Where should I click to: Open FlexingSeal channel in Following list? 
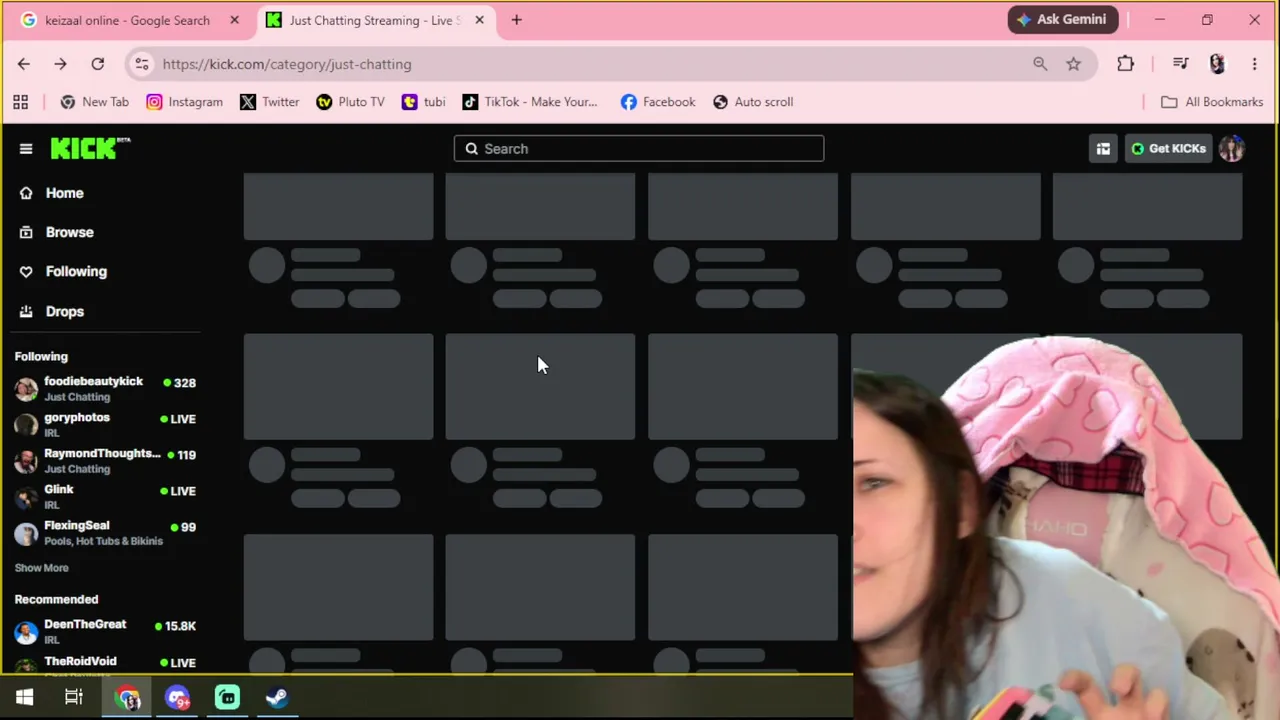(105, 532)
